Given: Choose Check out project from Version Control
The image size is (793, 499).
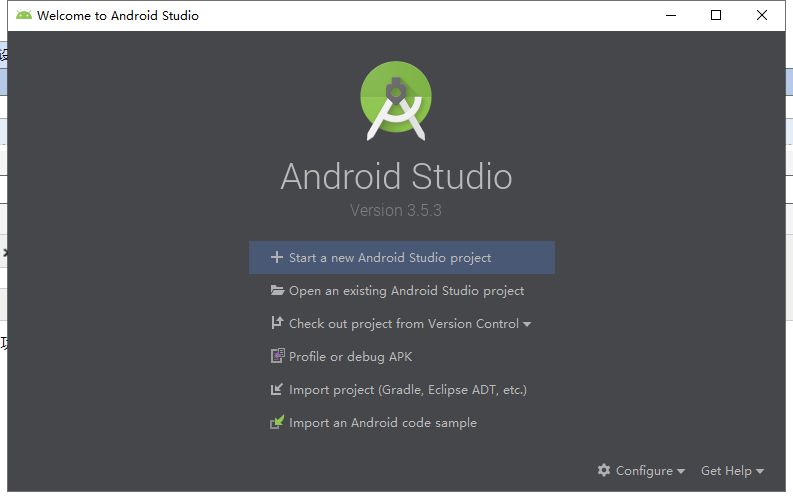Looking at the screenshot, I should 402,324.
